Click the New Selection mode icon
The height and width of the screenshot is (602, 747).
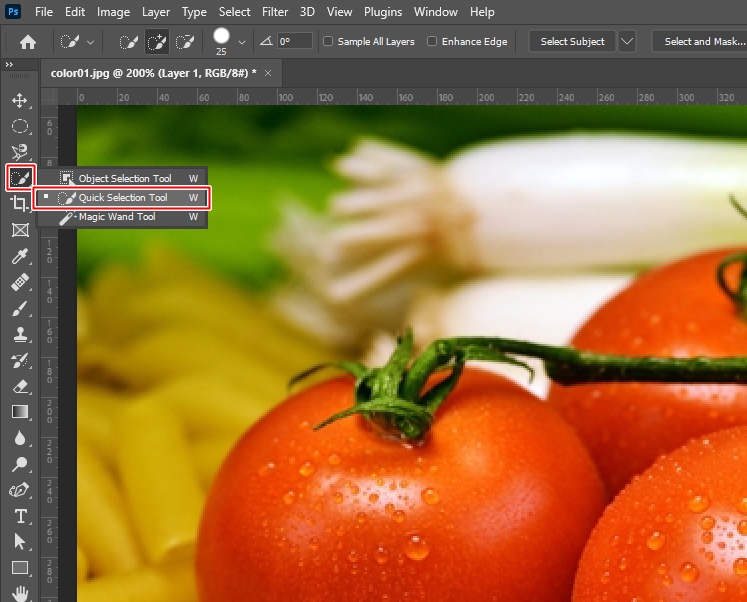point(128,42)
